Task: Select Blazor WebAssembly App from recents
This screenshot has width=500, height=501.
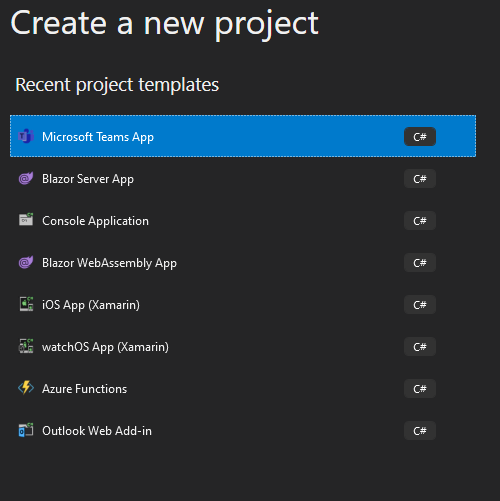Action: coord(243,263)
